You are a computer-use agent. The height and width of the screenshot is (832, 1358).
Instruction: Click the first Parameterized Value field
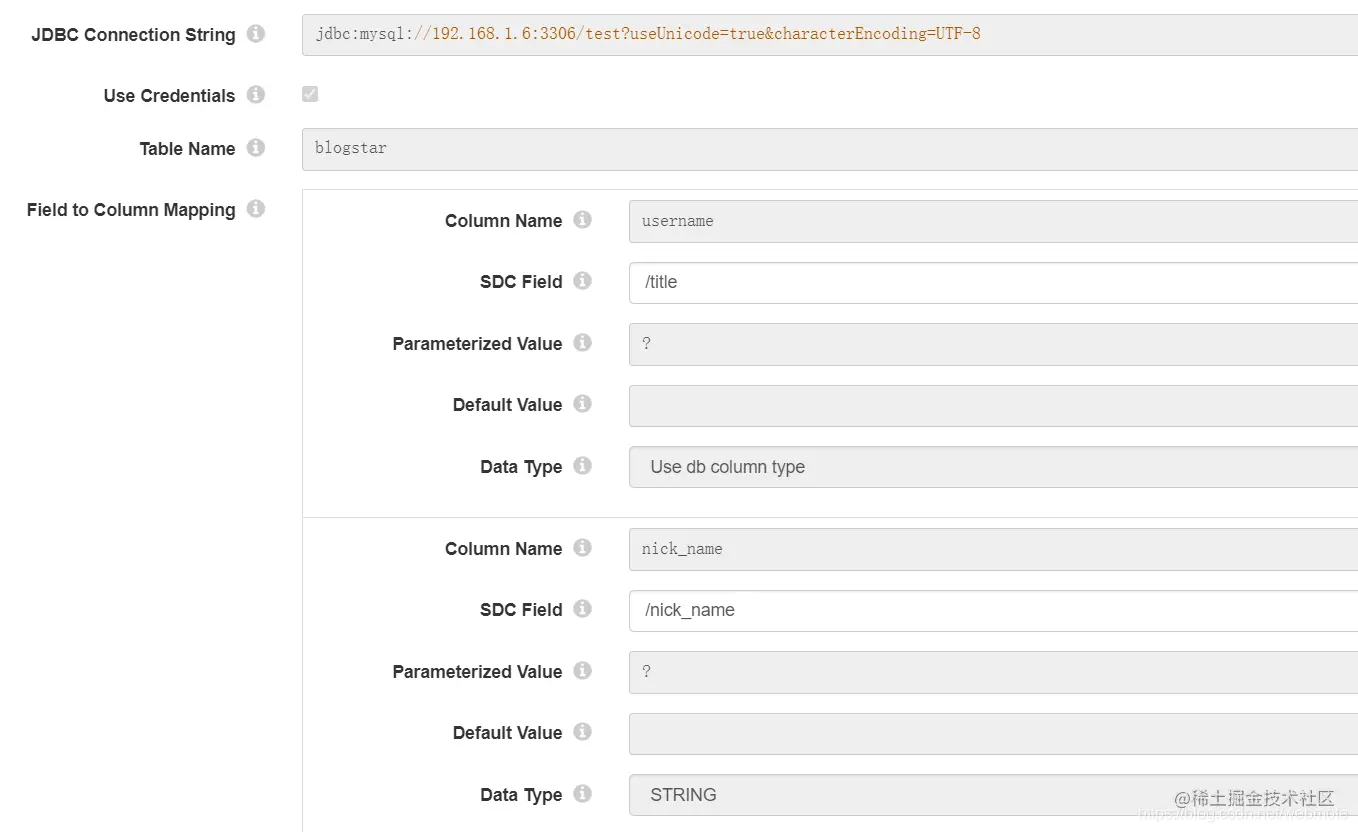click(x=993, y=344)
